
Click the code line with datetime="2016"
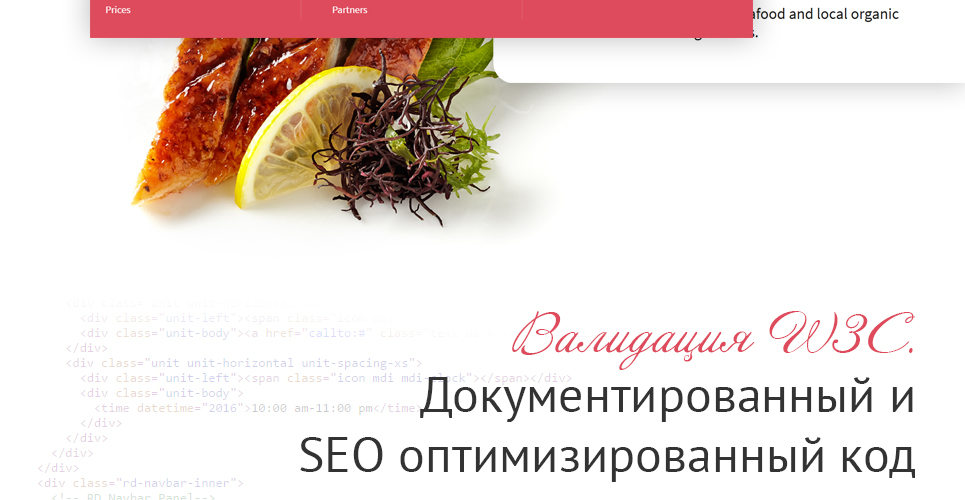256,408
